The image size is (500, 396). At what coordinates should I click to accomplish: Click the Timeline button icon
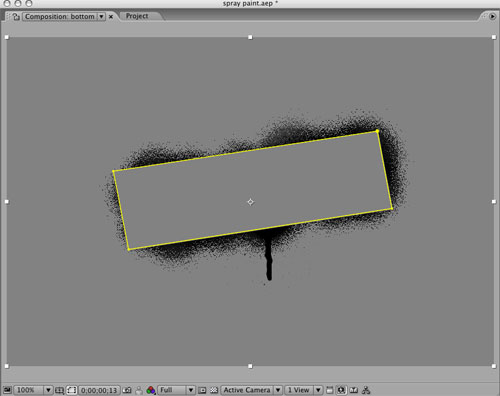[354, 390]
